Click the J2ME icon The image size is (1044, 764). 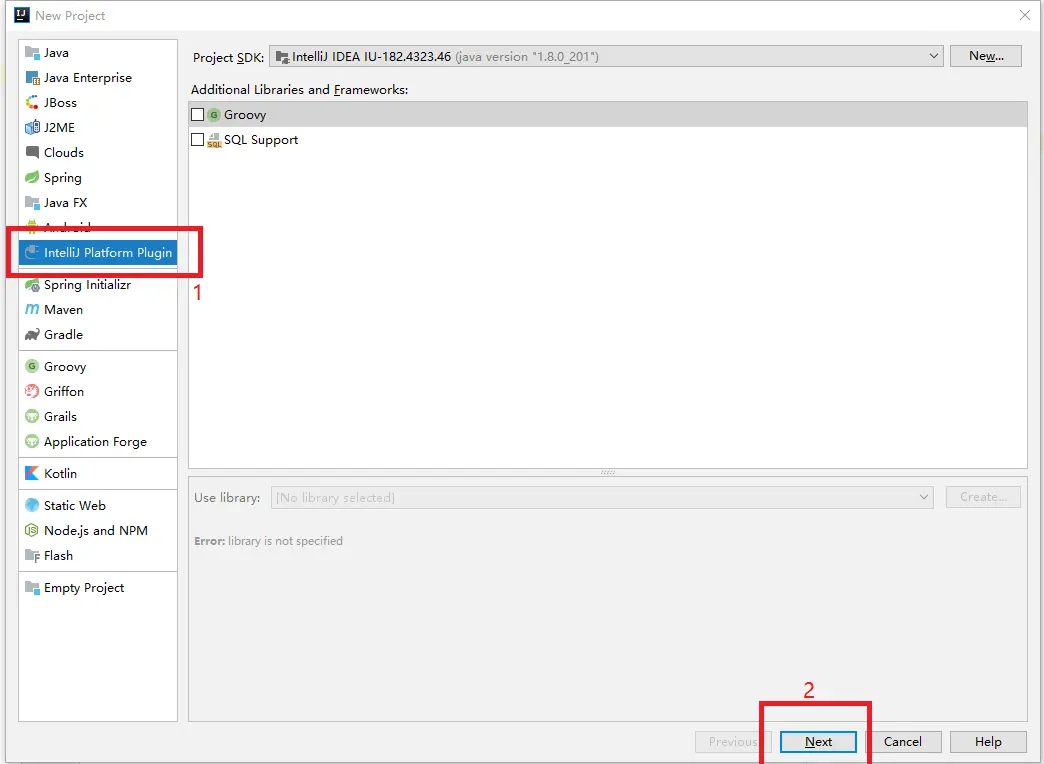coord(32,127)
